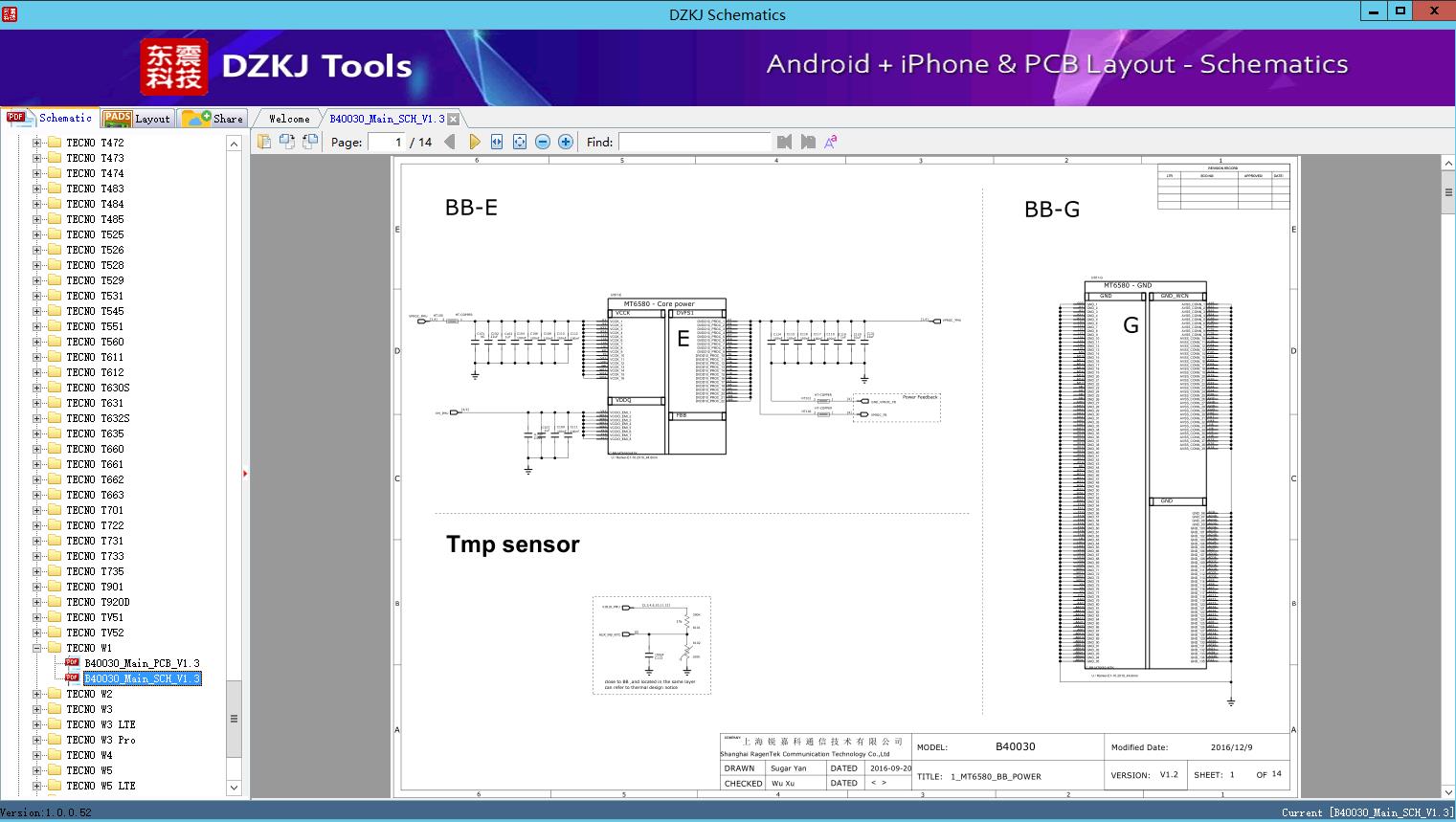Fit the whole page in view

tap(520, 142)
